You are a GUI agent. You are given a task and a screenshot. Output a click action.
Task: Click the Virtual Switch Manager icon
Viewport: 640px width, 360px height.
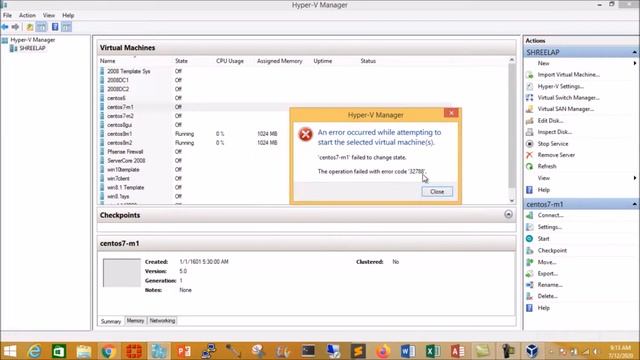(529, 98)
